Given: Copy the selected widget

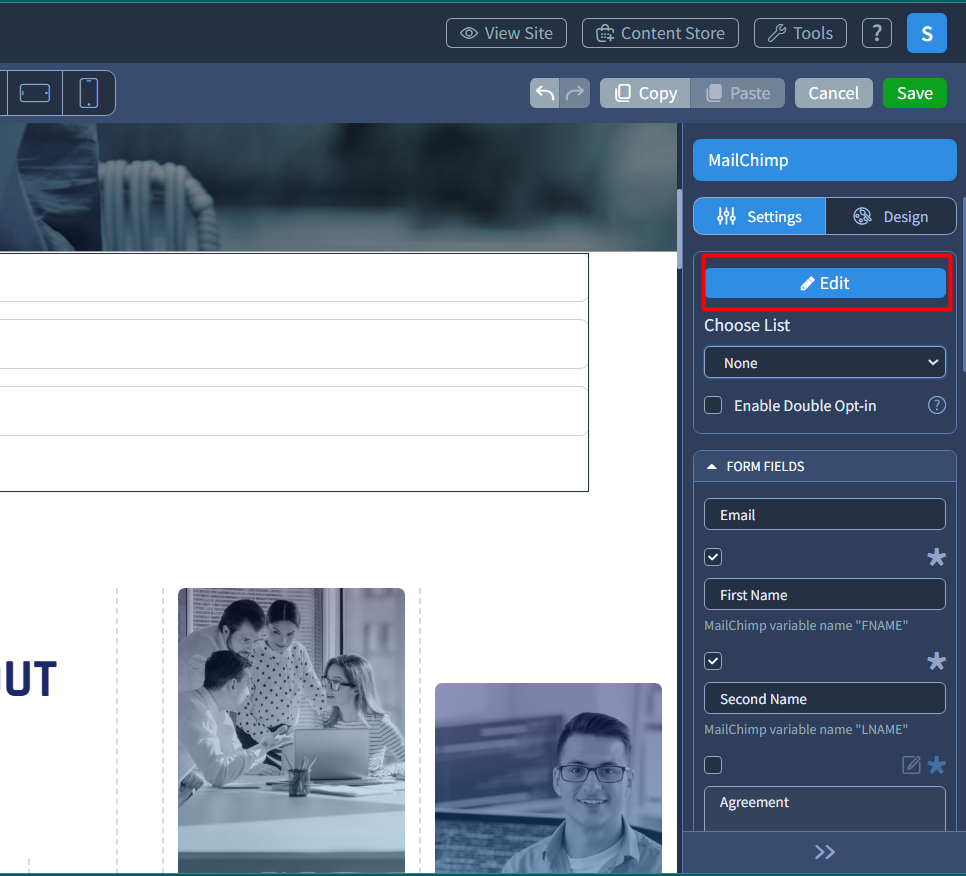Looking at the screenshot, I should (x=645, y=93).
